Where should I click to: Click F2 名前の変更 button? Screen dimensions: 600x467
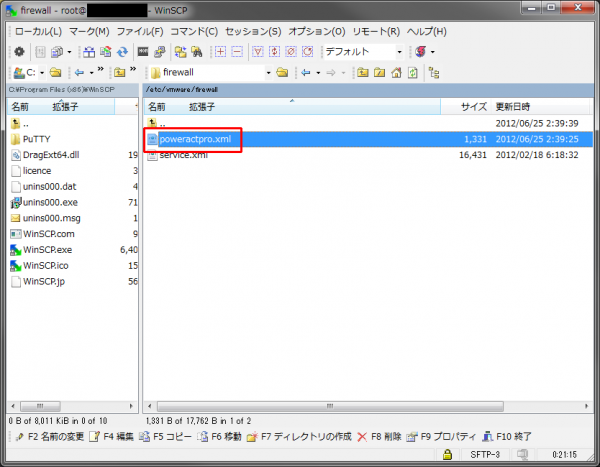(x=50, y=436)
